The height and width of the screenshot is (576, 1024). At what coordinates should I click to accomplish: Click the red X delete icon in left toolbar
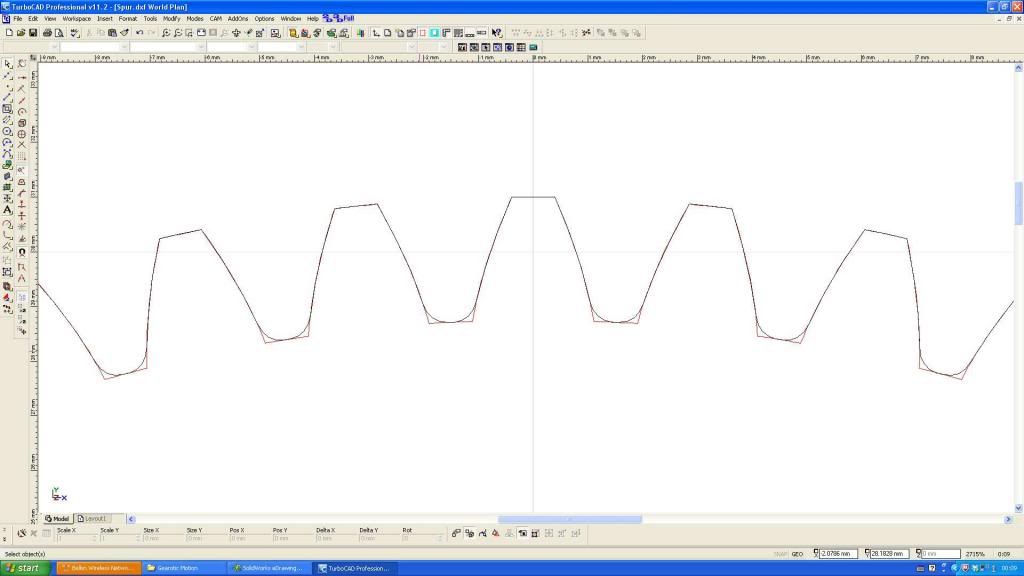[x=22, y=145]
